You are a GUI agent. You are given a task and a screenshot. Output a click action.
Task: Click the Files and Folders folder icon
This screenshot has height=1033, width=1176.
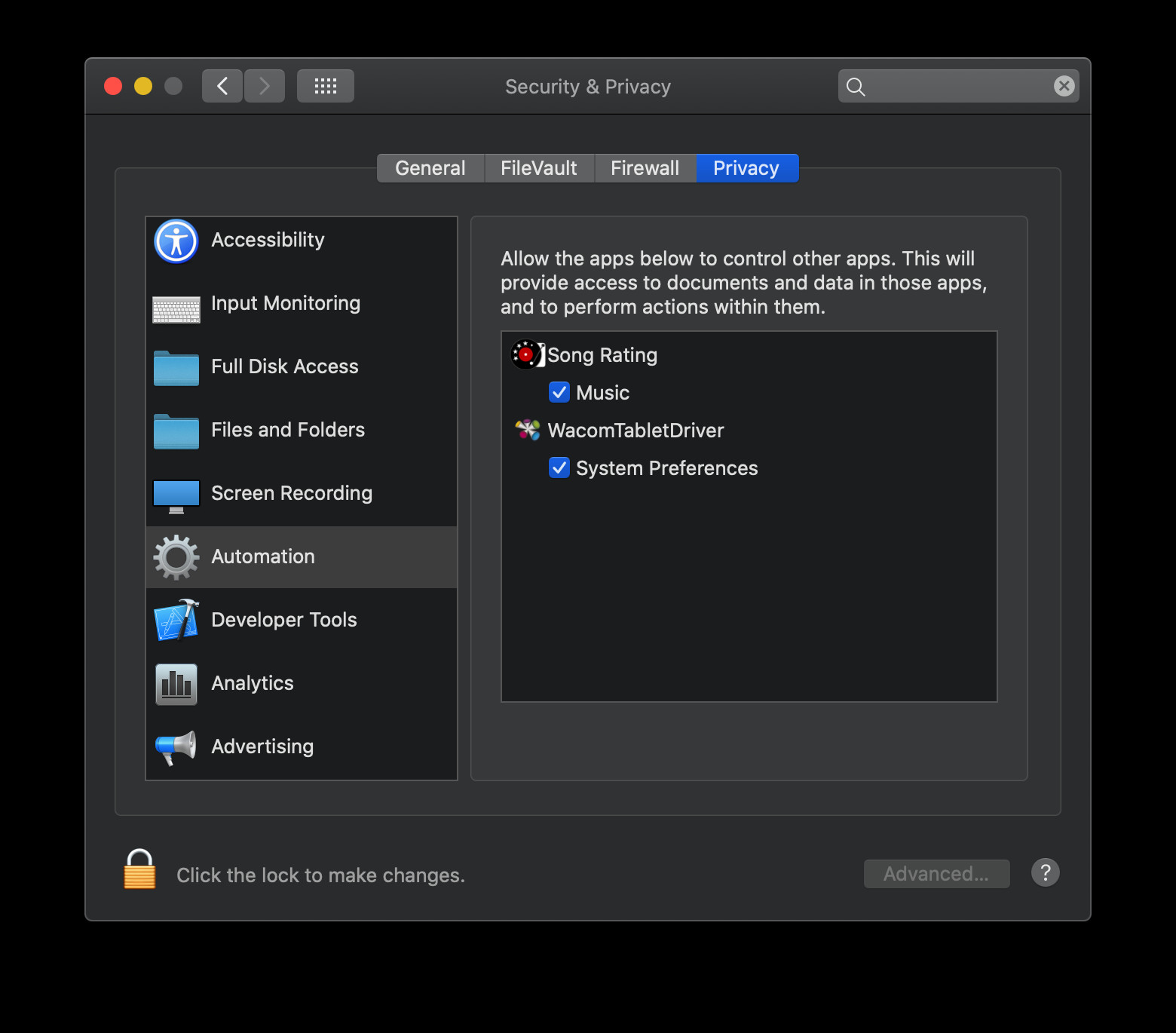[176, 431]
